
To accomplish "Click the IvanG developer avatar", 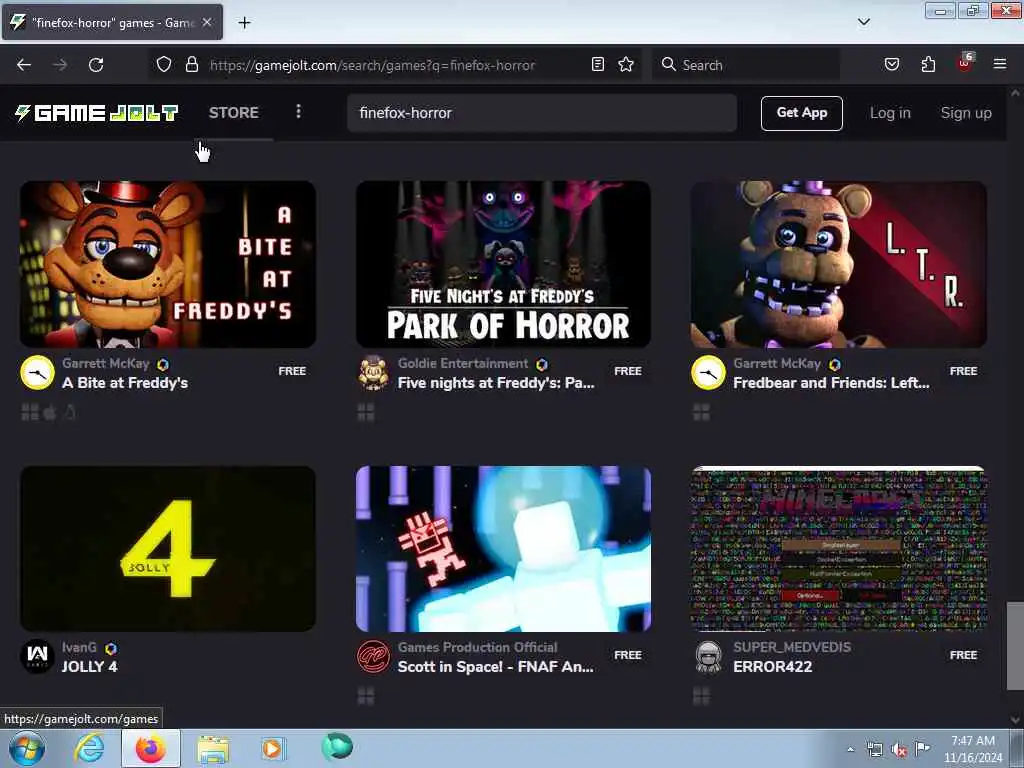I will (37, 656).
